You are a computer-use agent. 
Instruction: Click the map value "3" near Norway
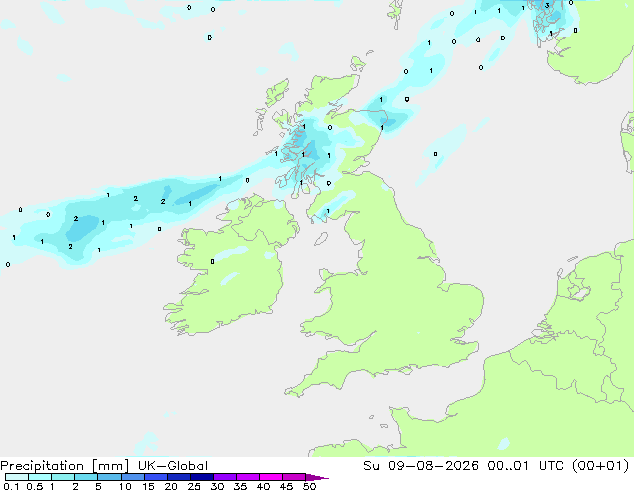click(x=547, y=6)
